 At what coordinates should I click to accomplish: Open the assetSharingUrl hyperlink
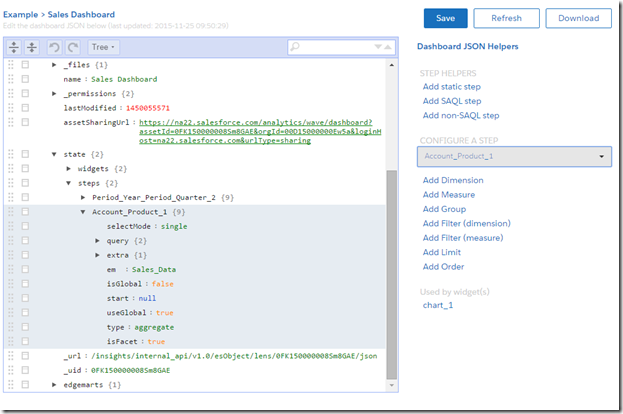pos(260,132)
